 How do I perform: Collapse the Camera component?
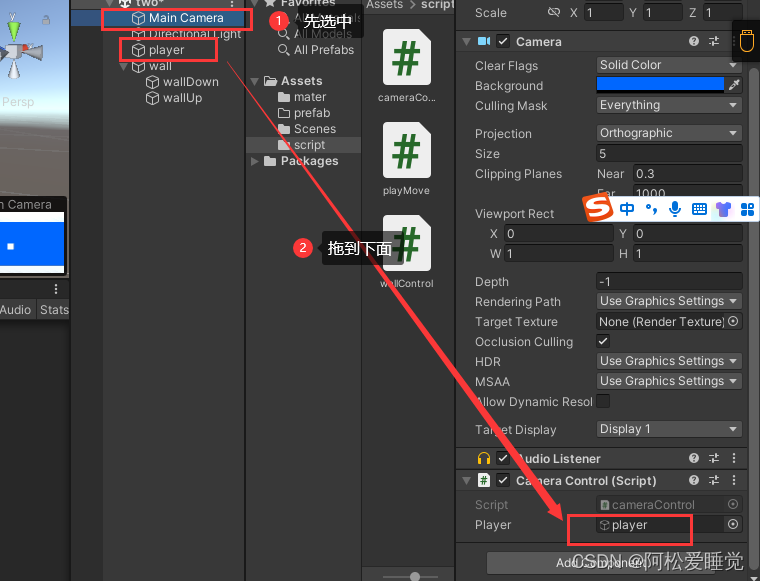[x=466, y=42]
